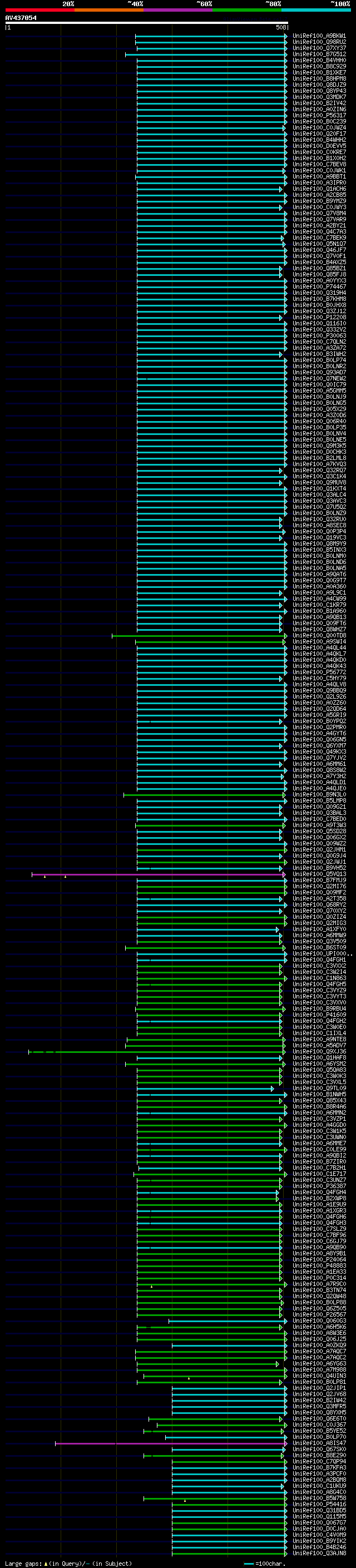Select the UniRef100_A5ADV7 label
The height and width of the screenshot is (1568, 356).
coord(319,1046)
